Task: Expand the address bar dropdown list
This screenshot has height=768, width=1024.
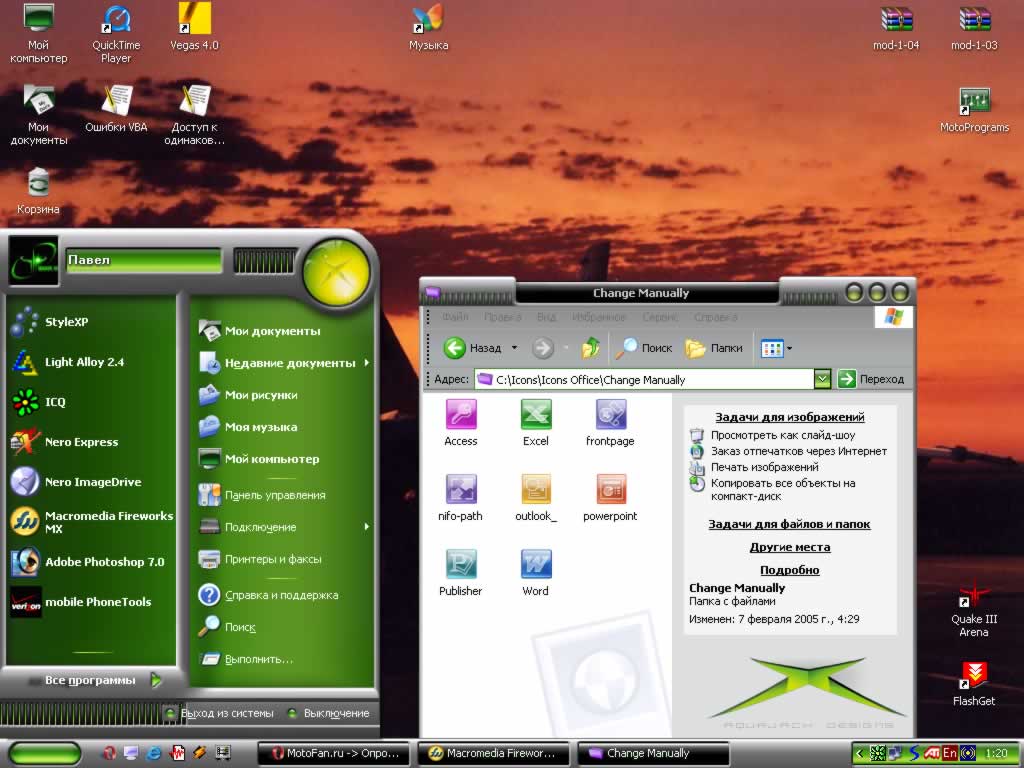Action: [x=822, y=379]
